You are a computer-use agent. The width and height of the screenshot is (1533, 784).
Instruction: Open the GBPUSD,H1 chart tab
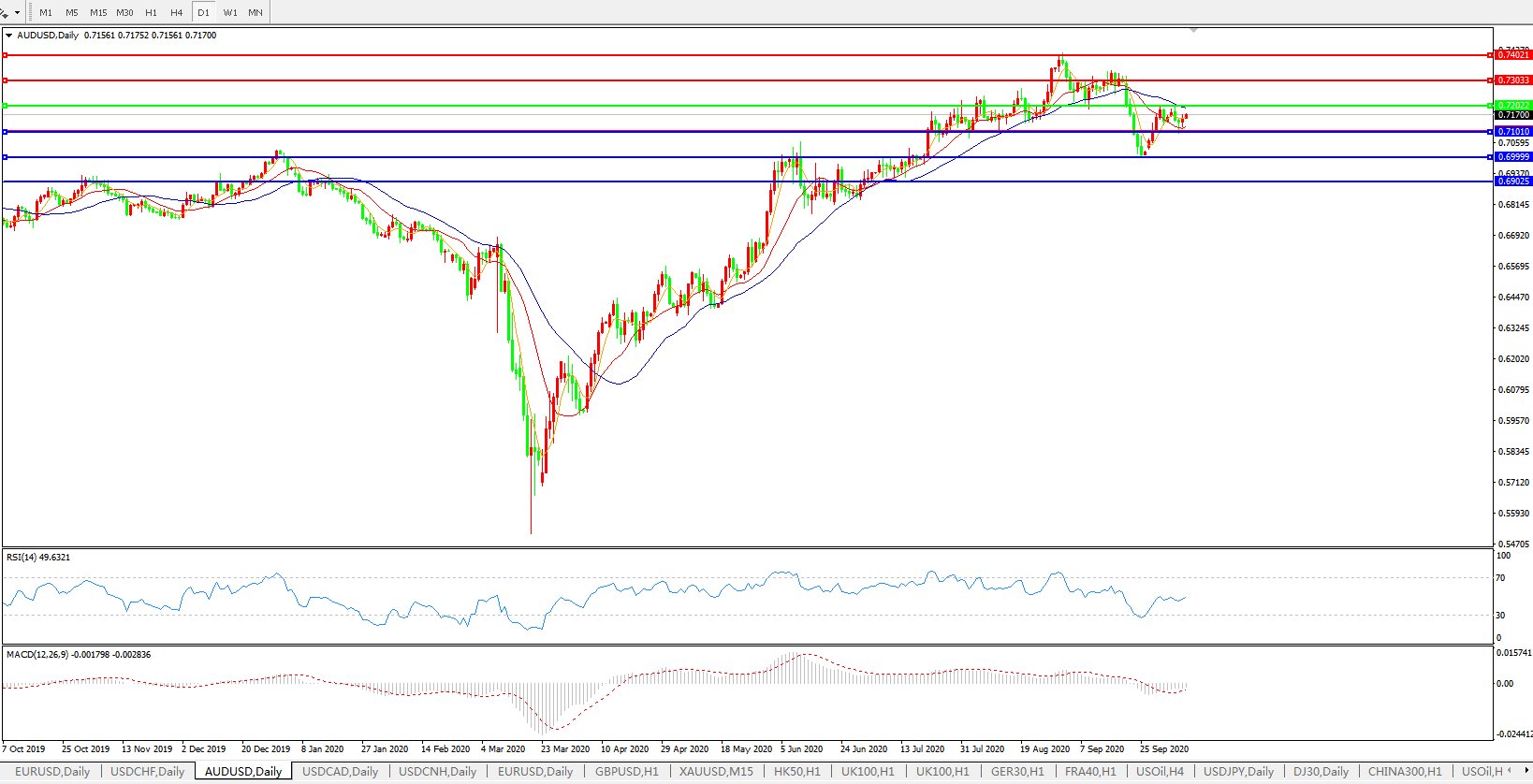point(626,772)
